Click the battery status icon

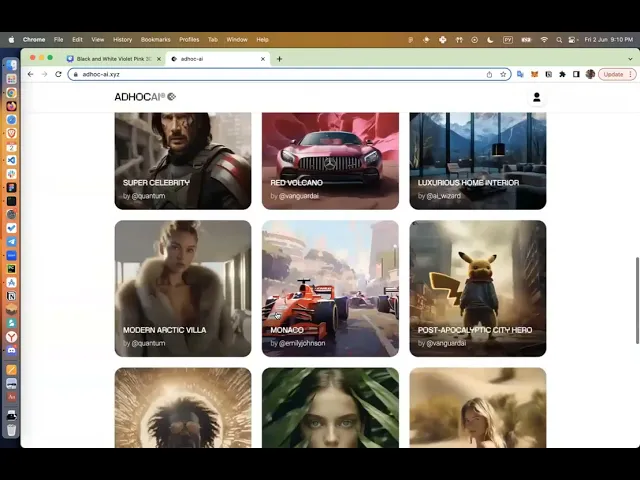click(526, 40)
